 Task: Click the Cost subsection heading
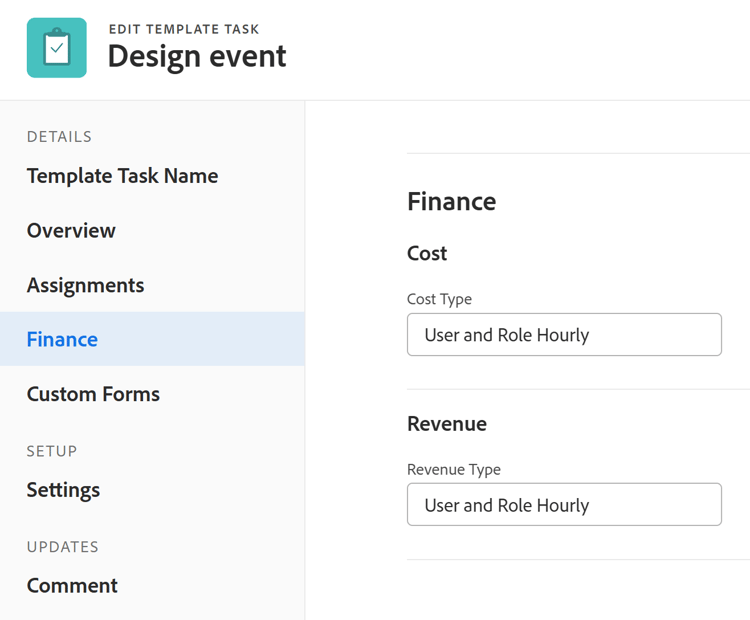[427, 253]
